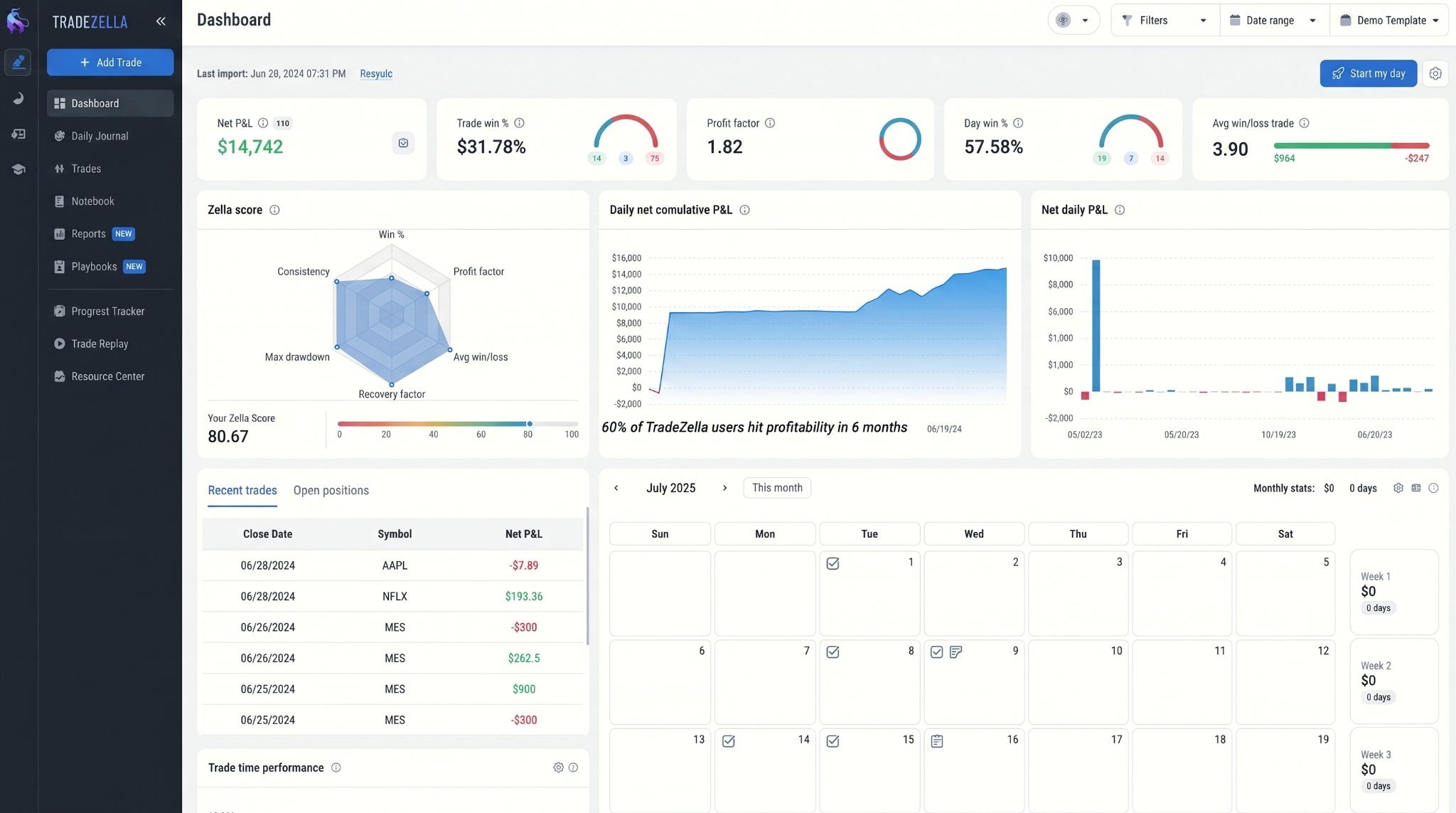The image size is (1456, 813).
Task: Select the journal pen icon in the left rail
Action: click(18, 63)
